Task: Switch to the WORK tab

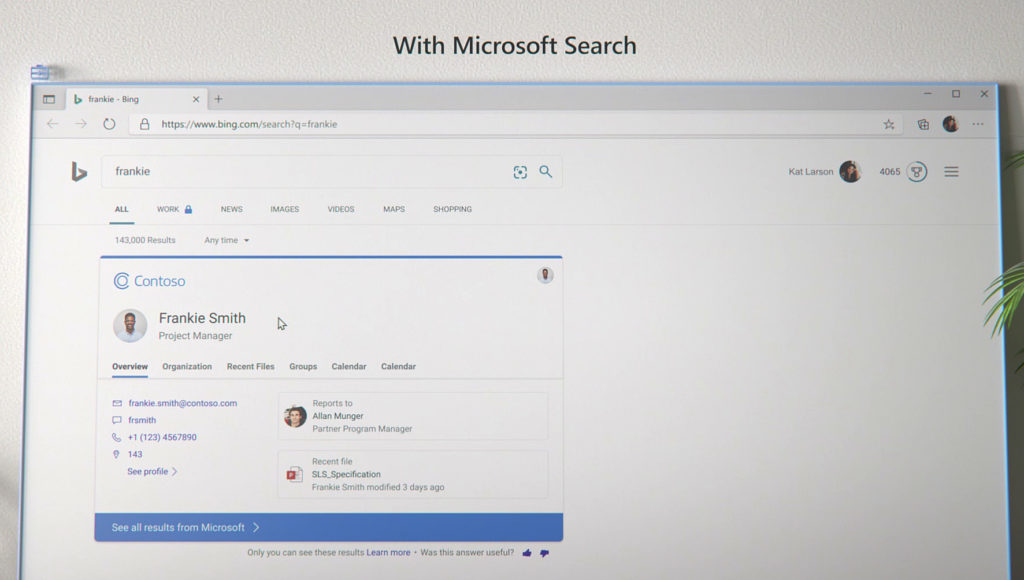Action: pyautogui.click(x=174, y=209)
